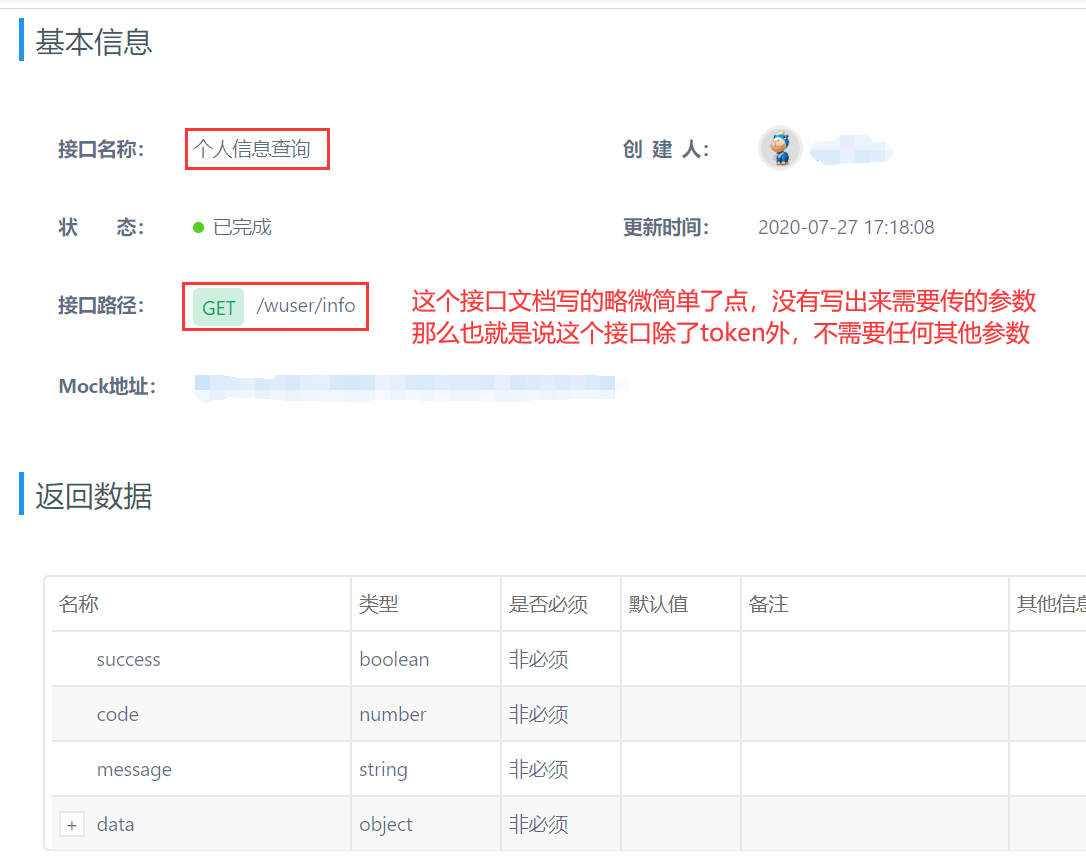The height and width of the screenshot is (864, 1086).
Task: Click the 基本信息 section header
Action: [92, 42]
